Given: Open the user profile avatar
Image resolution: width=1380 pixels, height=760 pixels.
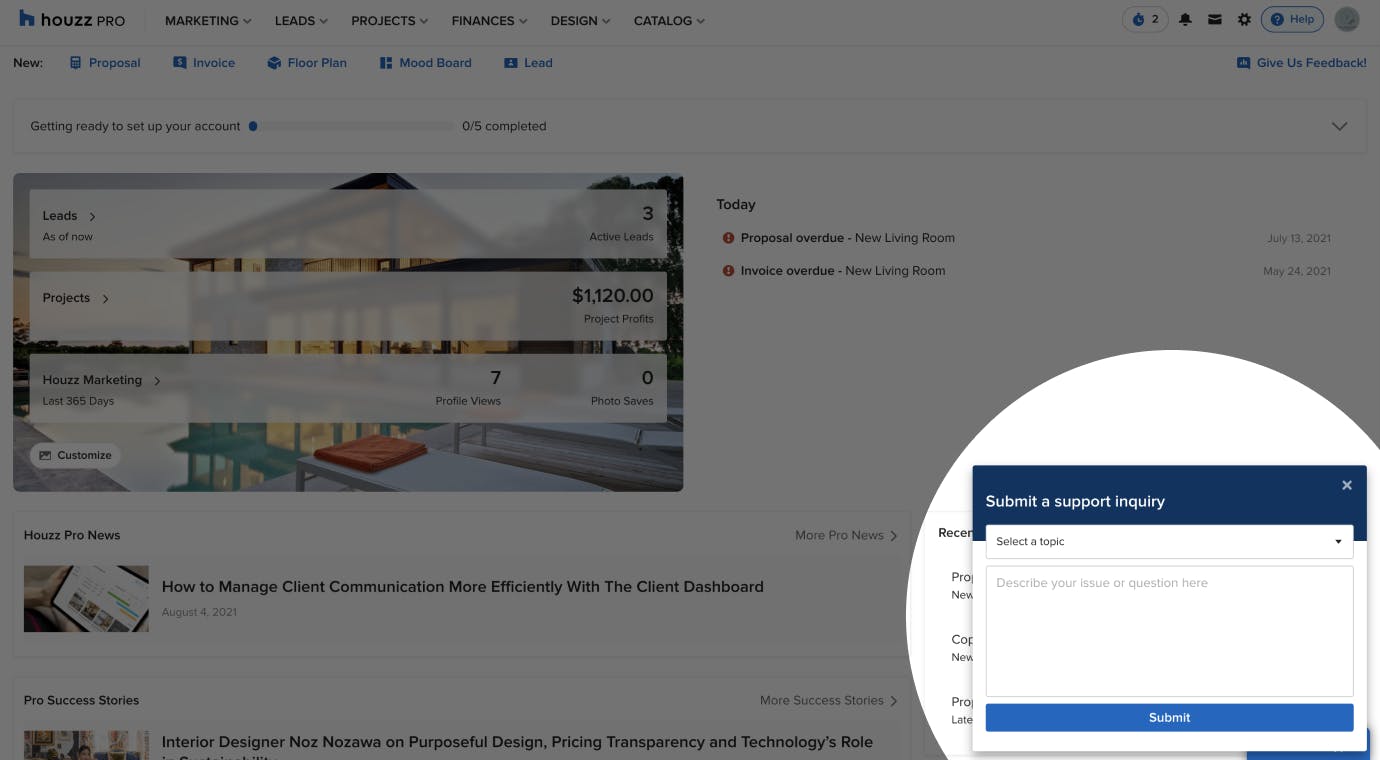Looking at the screenshot, I should [x=1347, y=19].
